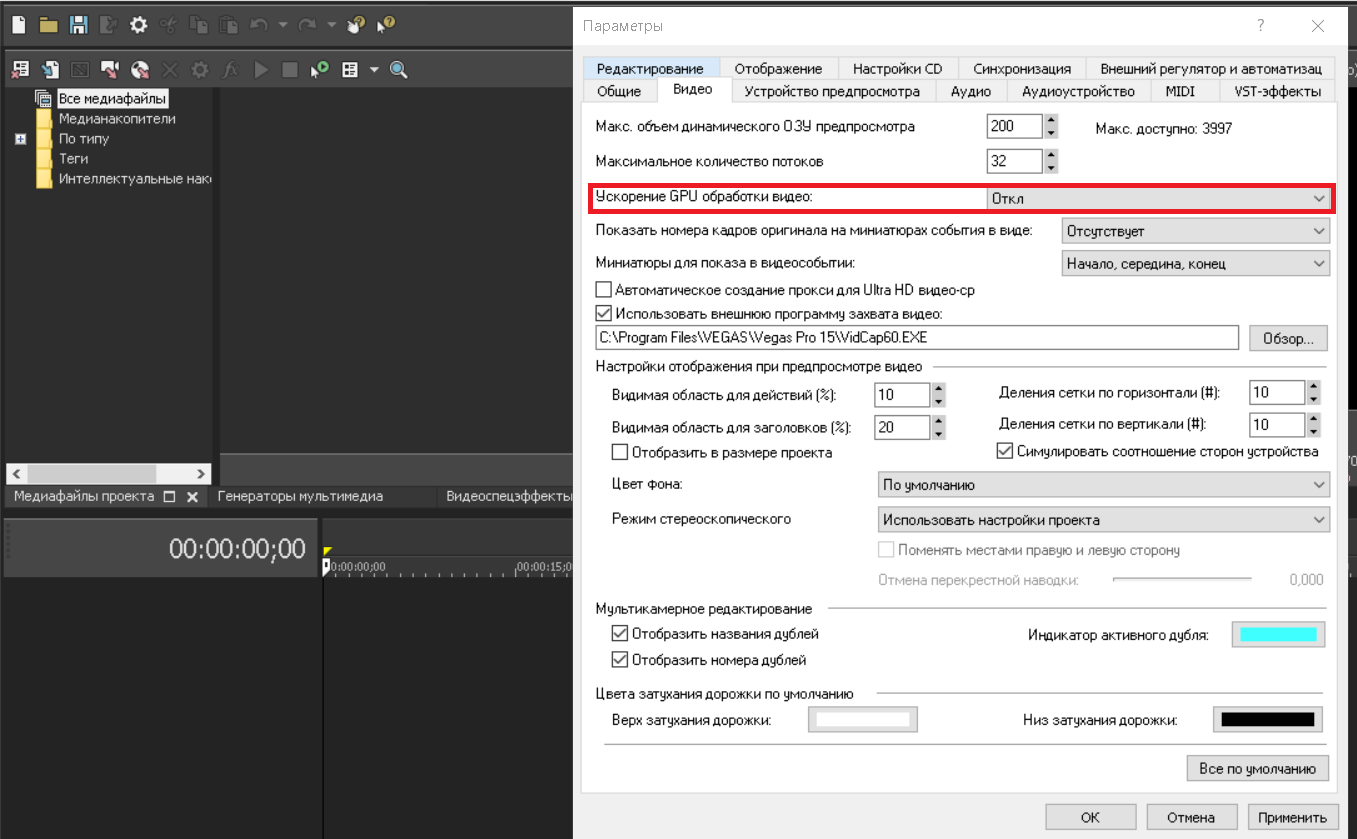Switch to the General tab
Viewport: 1357px width, 839px height.
[x=619, y=91]
